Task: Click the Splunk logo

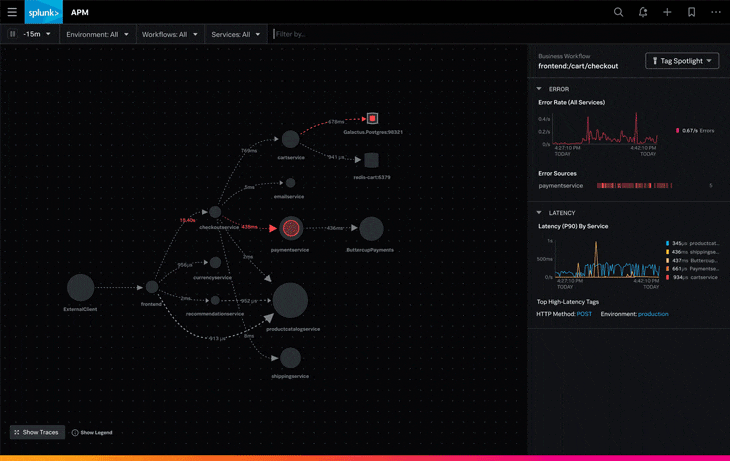Action: [44, 12]
